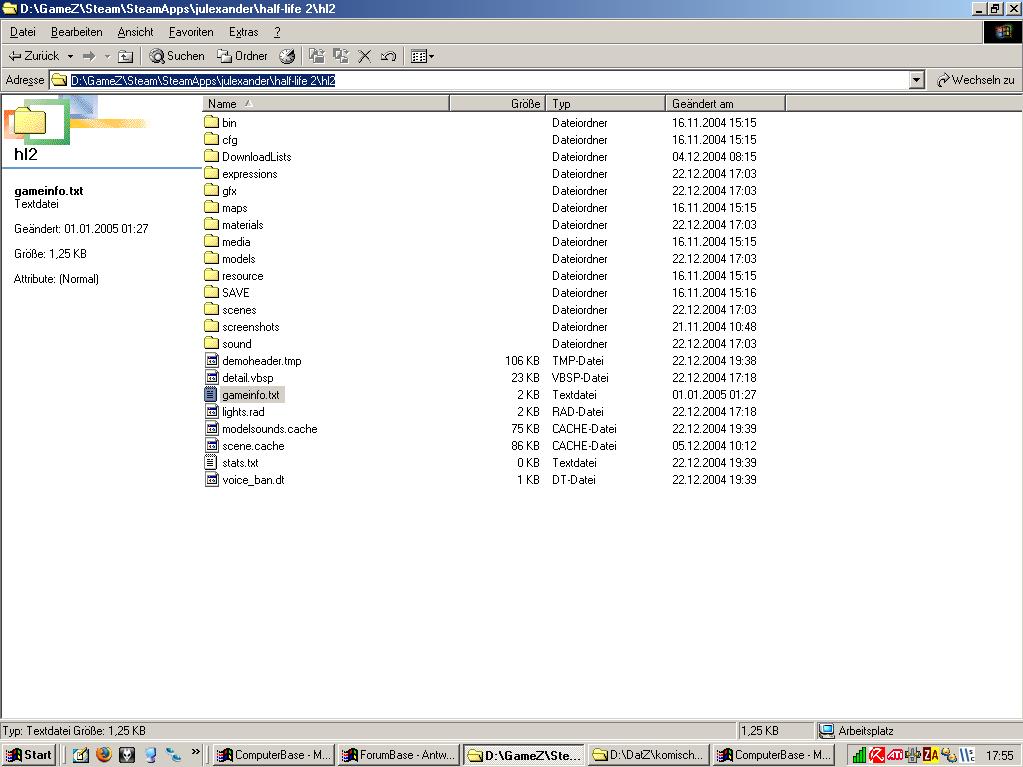Viewport: 1023px width, 767px height.
Task: Select the SAVE folder icon
Action: click(211, 292)
